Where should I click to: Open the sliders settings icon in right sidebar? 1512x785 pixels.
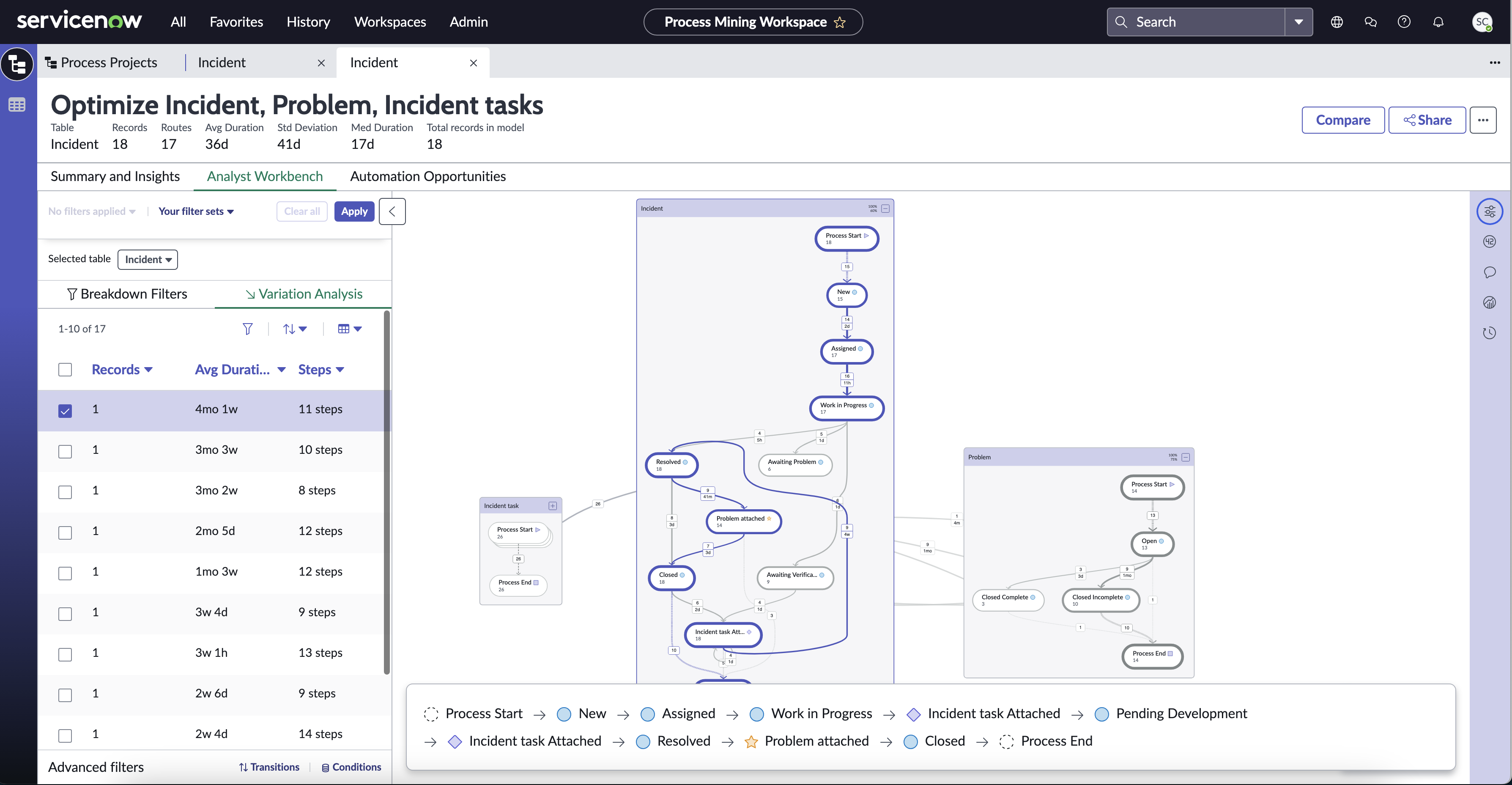(x=1490, y=211)
